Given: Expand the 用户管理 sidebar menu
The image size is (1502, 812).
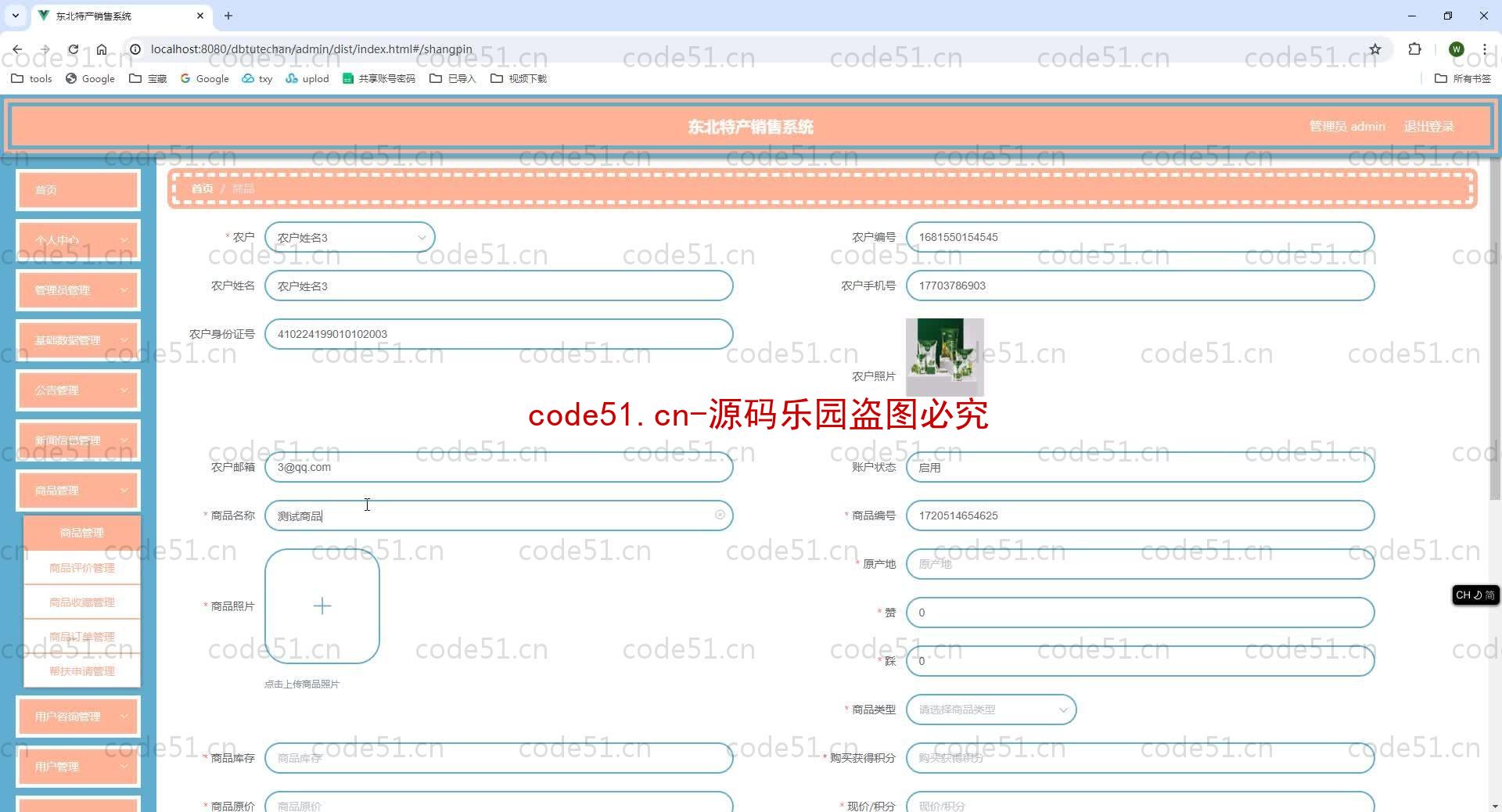Looking at the screenshot, I should (78, 766).
